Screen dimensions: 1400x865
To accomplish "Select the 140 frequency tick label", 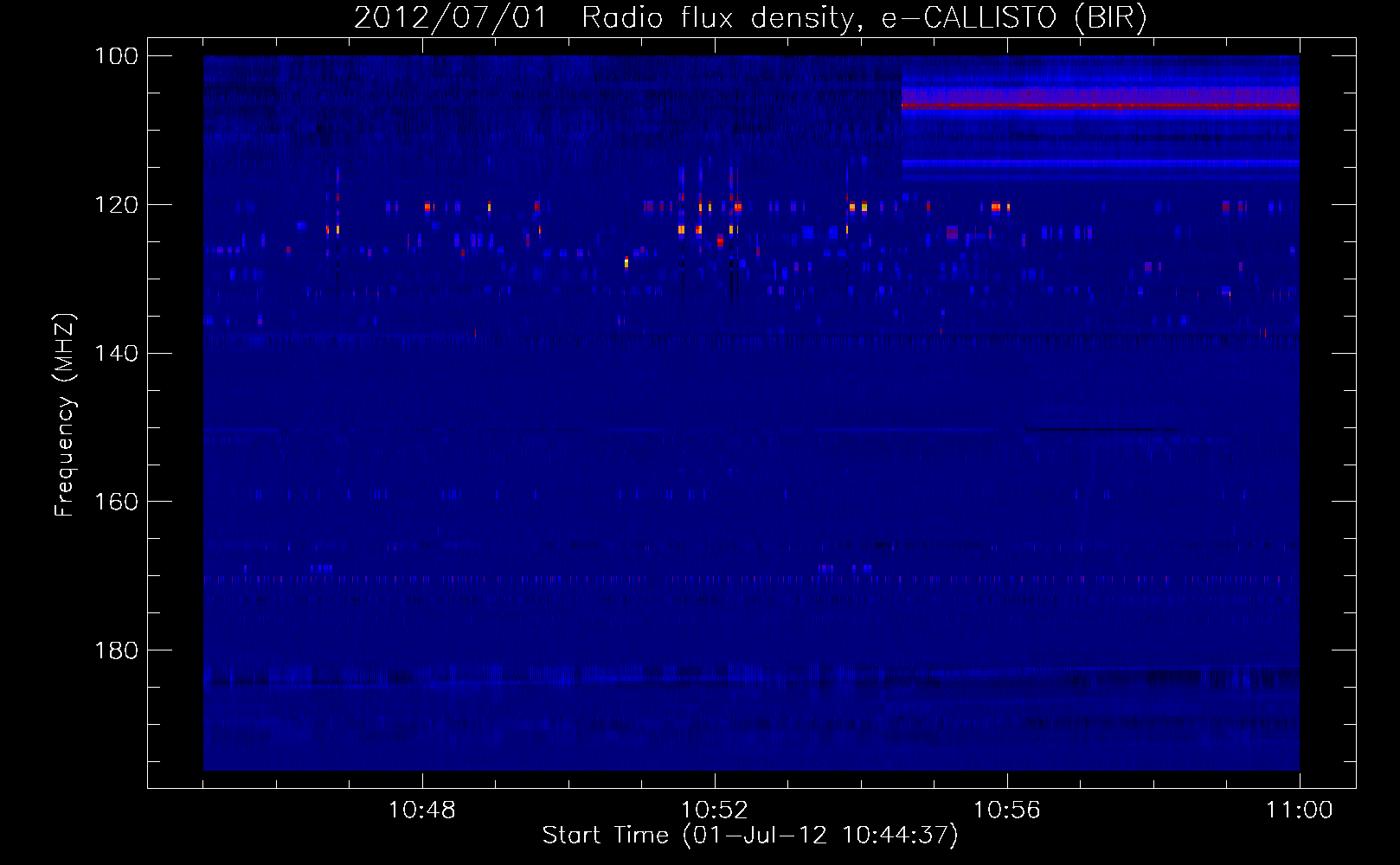I will (117, 353).
